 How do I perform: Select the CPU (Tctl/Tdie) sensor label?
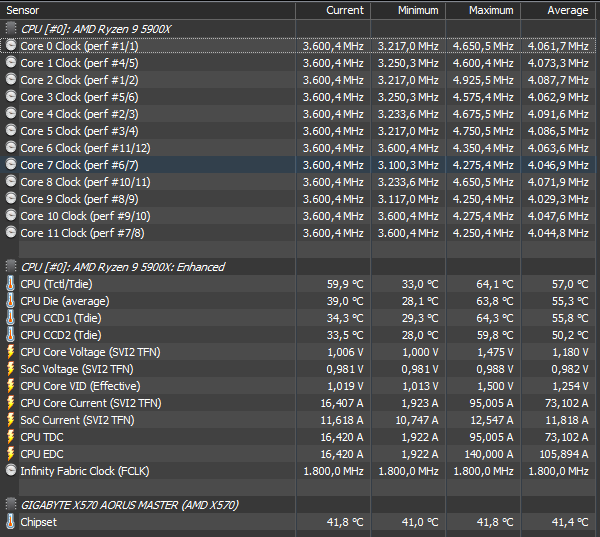tap(56, 284)
